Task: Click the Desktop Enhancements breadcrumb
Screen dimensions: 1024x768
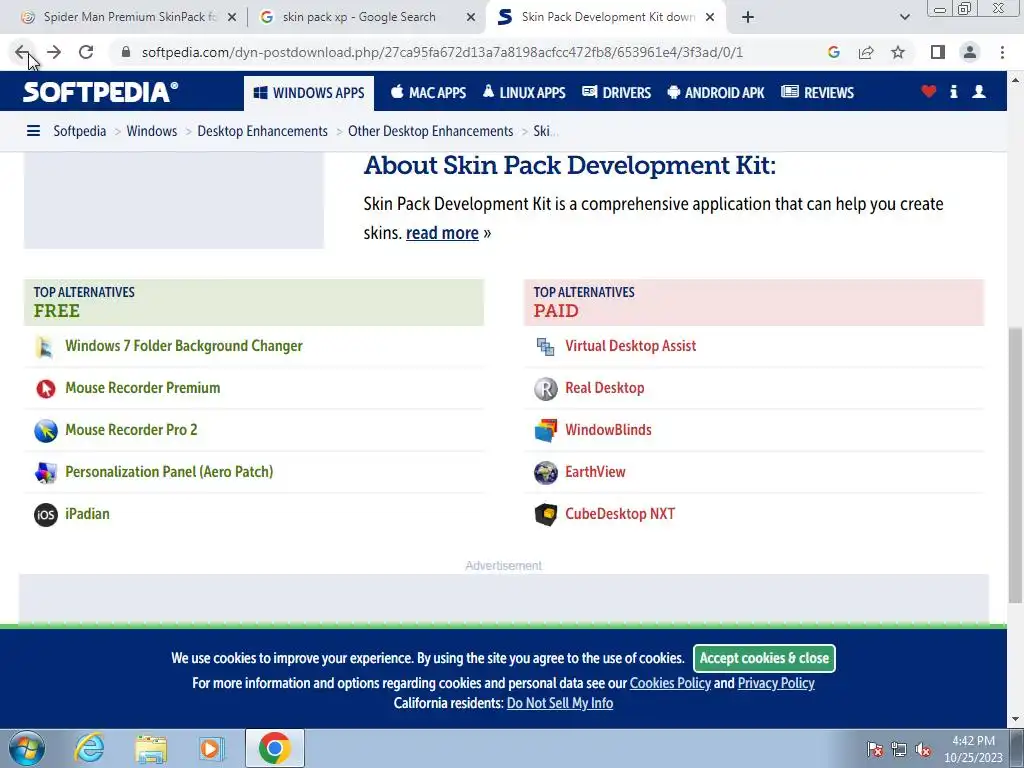Action: click(263, 131)
